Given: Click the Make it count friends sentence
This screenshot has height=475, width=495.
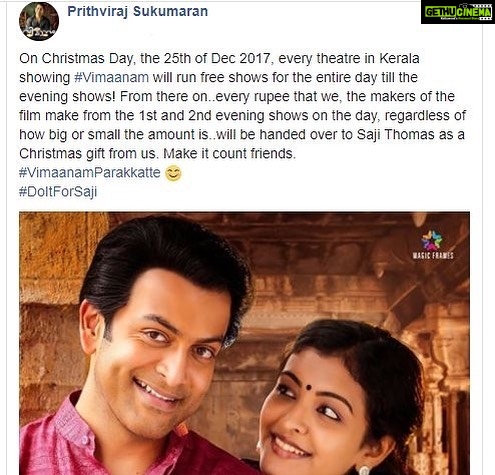Looking at the screenshot, I should [x=229, y=154].
